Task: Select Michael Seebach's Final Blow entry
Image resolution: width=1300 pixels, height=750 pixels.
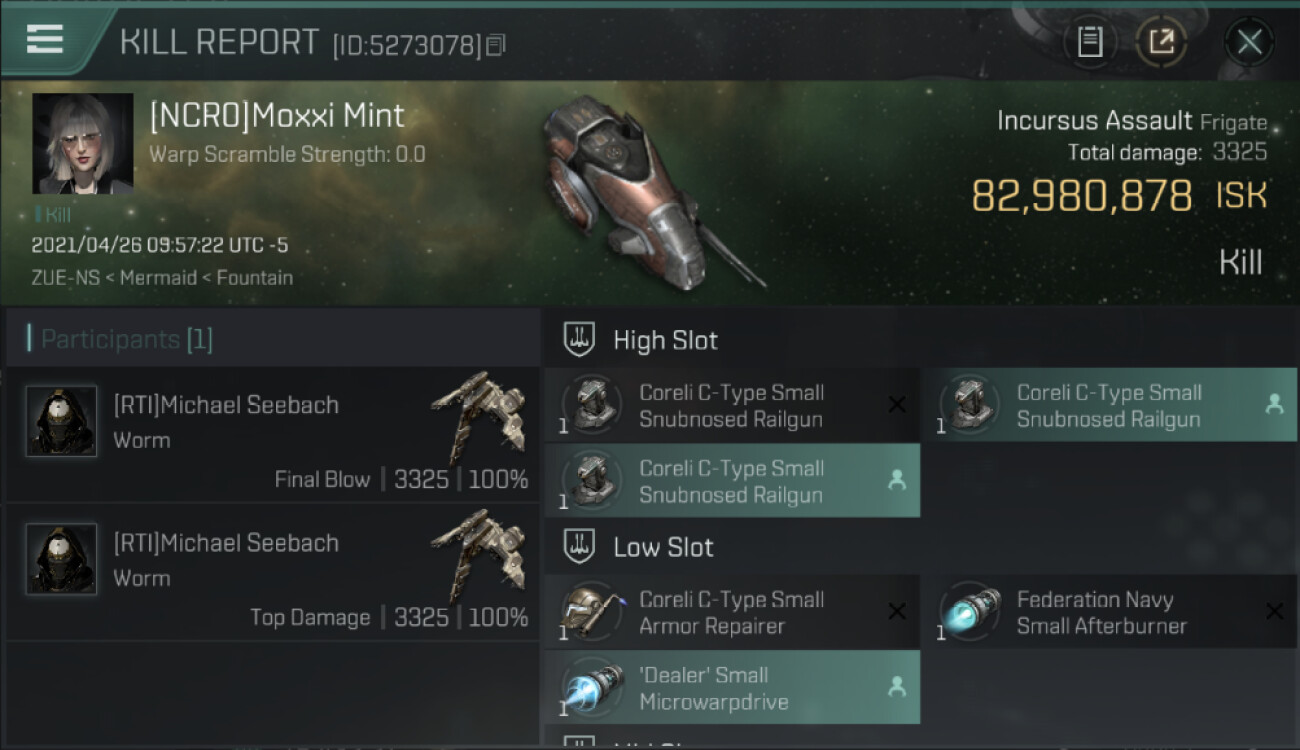Action: (x=273, y=435)
